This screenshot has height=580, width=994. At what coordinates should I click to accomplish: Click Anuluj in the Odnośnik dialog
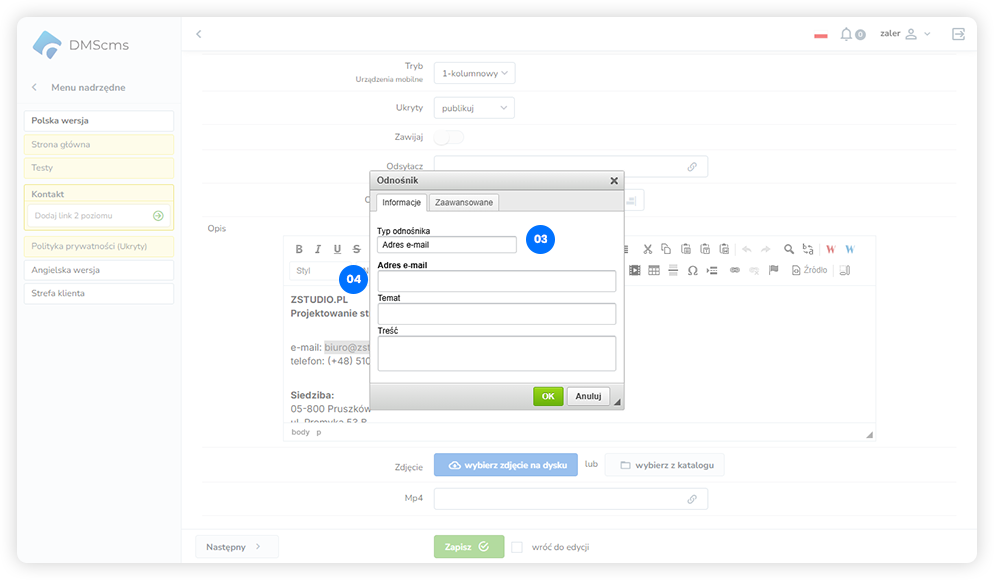pos(588,396)
